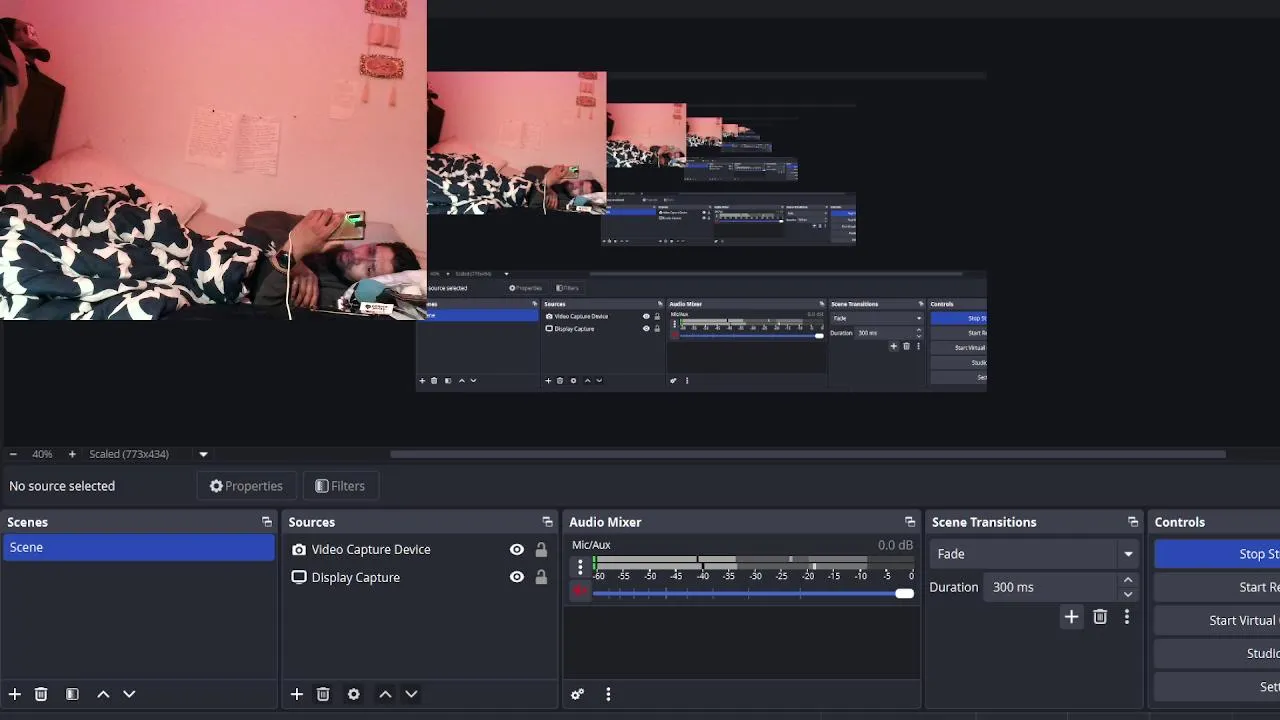Open Mic/Aux three-dot options menu
Image resolution: width=1280 pixels, height=720 pixels.
pyautogui.click(x=580, y=567)
